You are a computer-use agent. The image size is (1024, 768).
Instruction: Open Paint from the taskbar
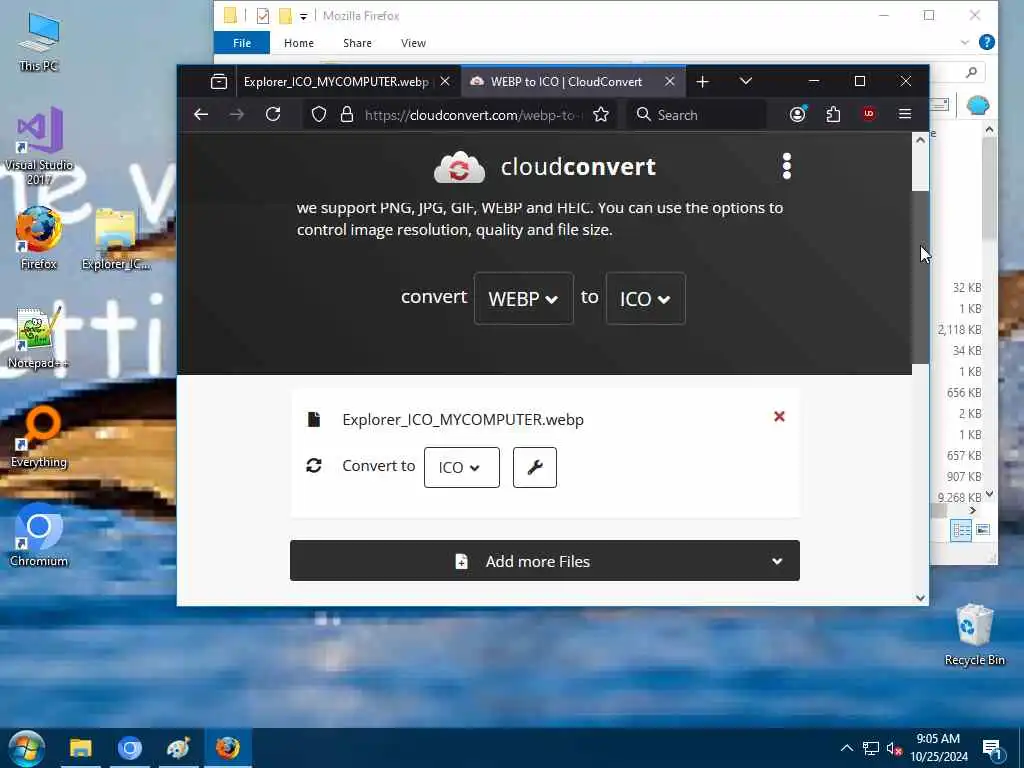click(178, 748)
